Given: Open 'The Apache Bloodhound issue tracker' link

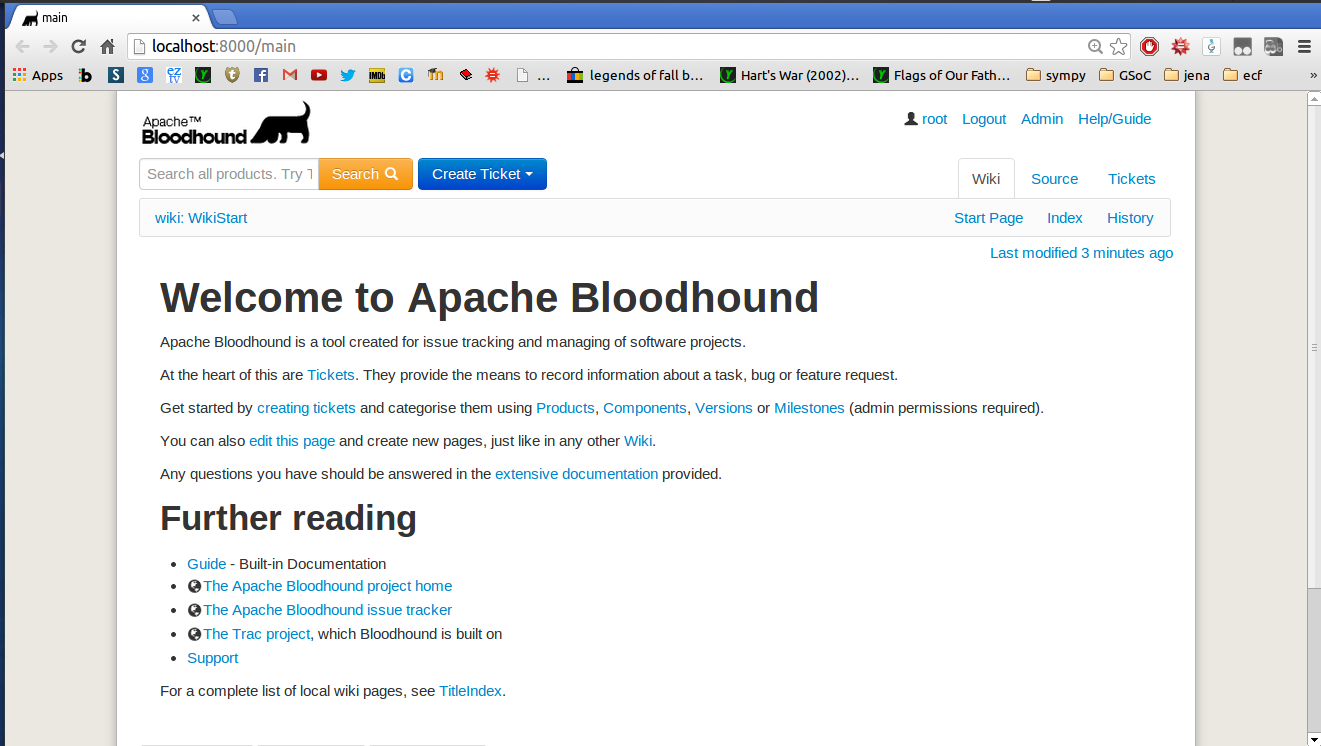Looking at the screenshot, I should [327, 610].
